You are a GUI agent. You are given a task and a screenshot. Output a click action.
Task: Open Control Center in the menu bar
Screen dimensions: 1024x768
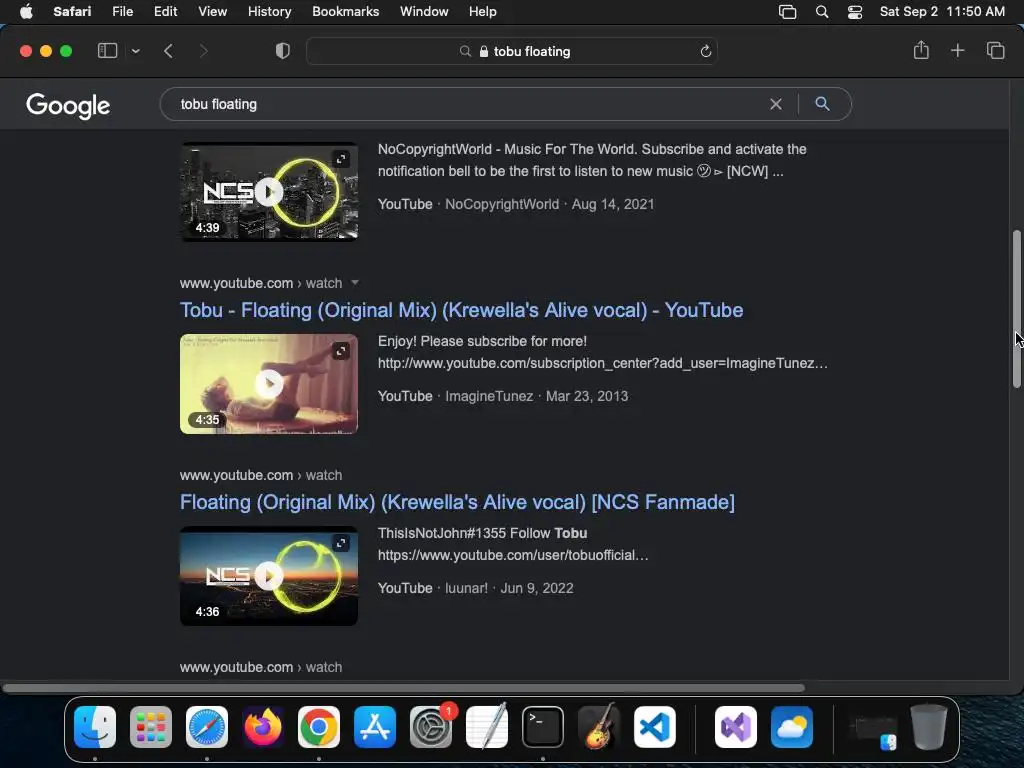855,12
